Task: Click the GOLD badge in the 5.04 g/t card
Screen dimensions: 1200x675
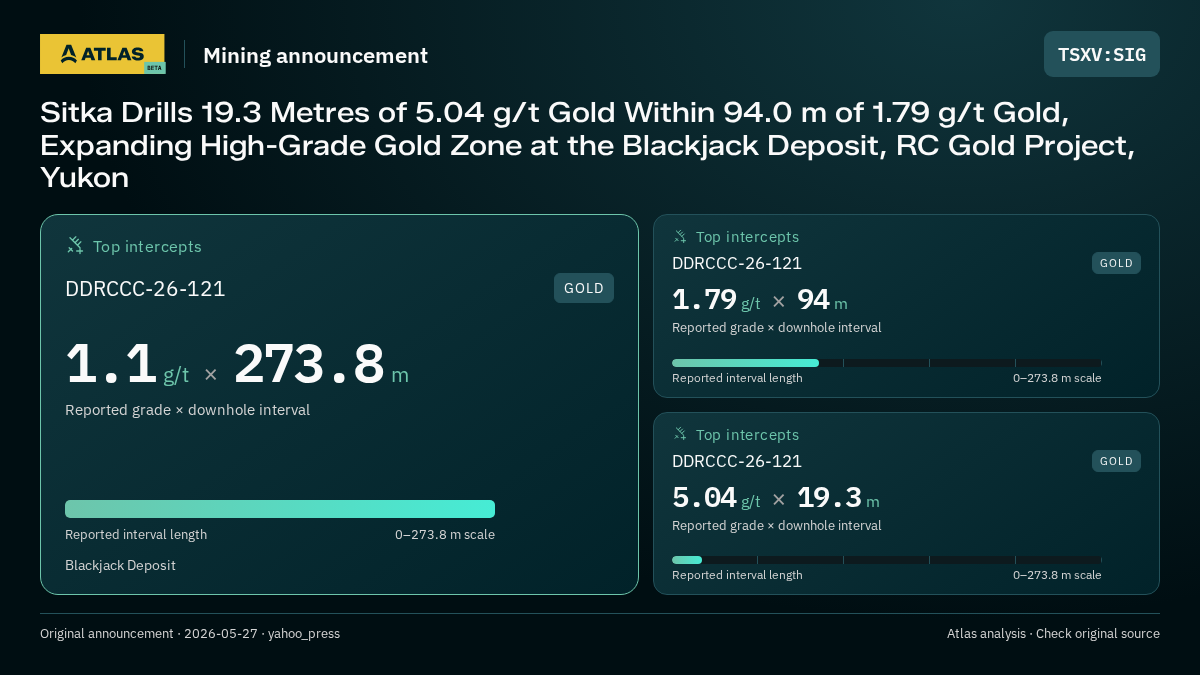Action: [x=1116, y=461]
